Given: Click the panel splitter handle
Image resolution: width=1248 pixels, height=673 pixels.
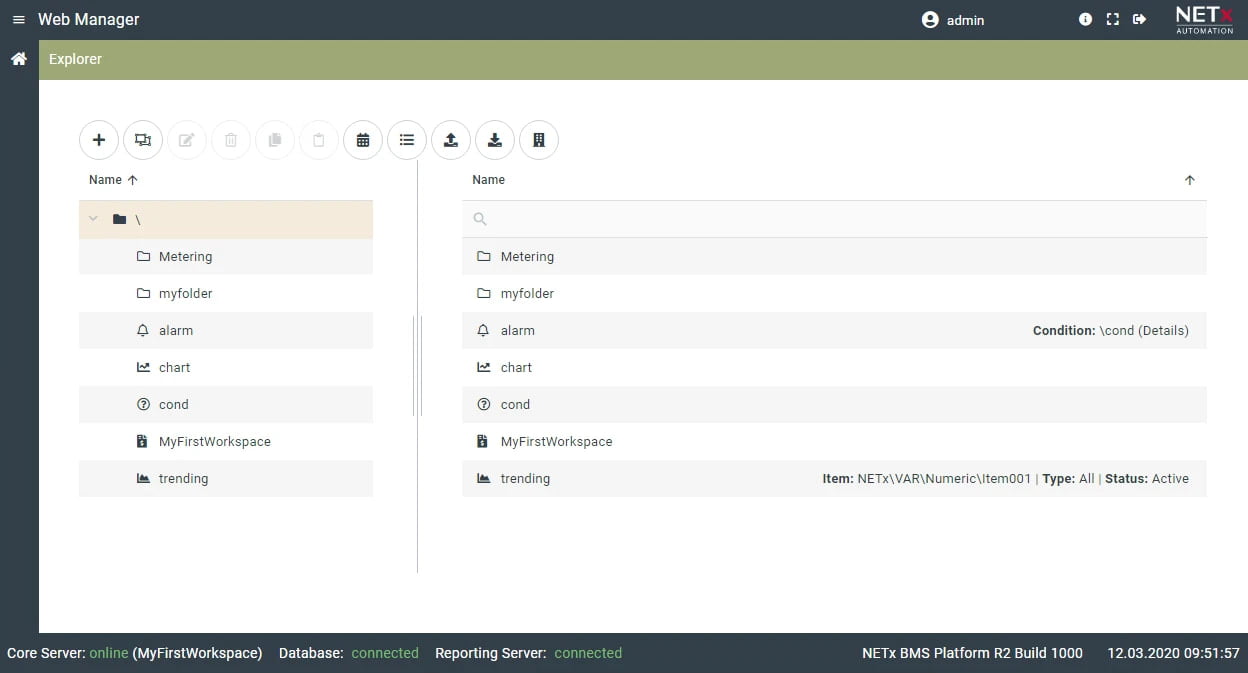Looking at the screenshot, I should pyautogui.click(x=417, y=366).
